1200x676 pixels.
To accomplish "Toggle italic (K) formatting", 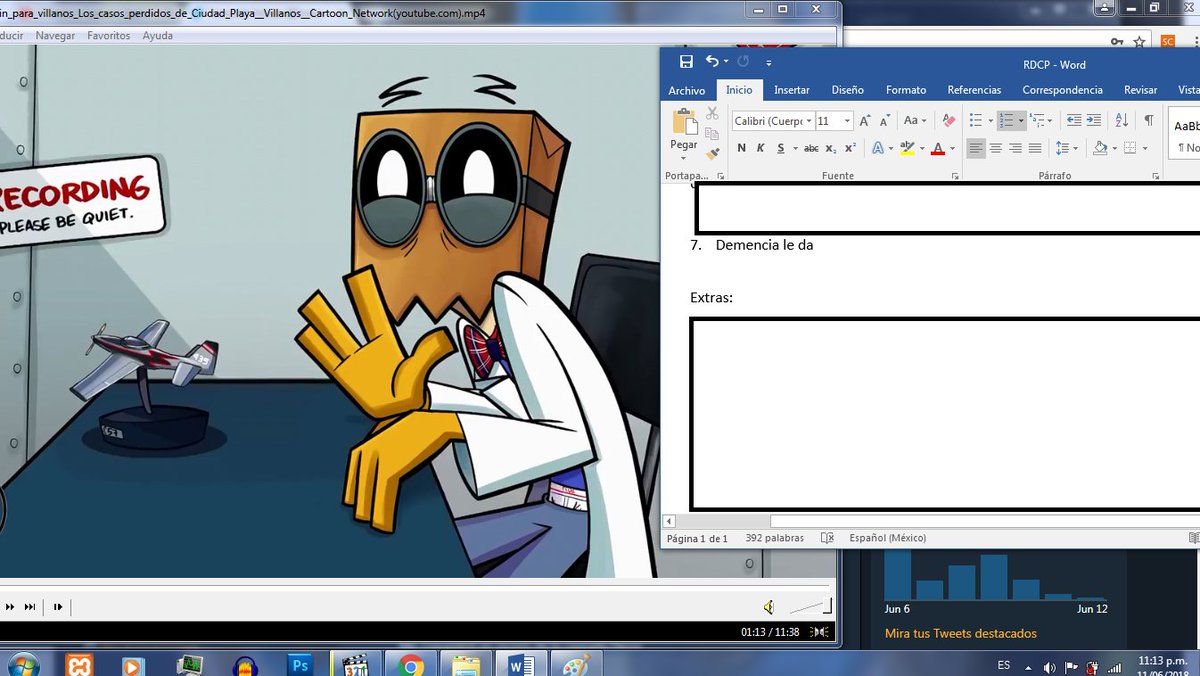I will (760, 148).
